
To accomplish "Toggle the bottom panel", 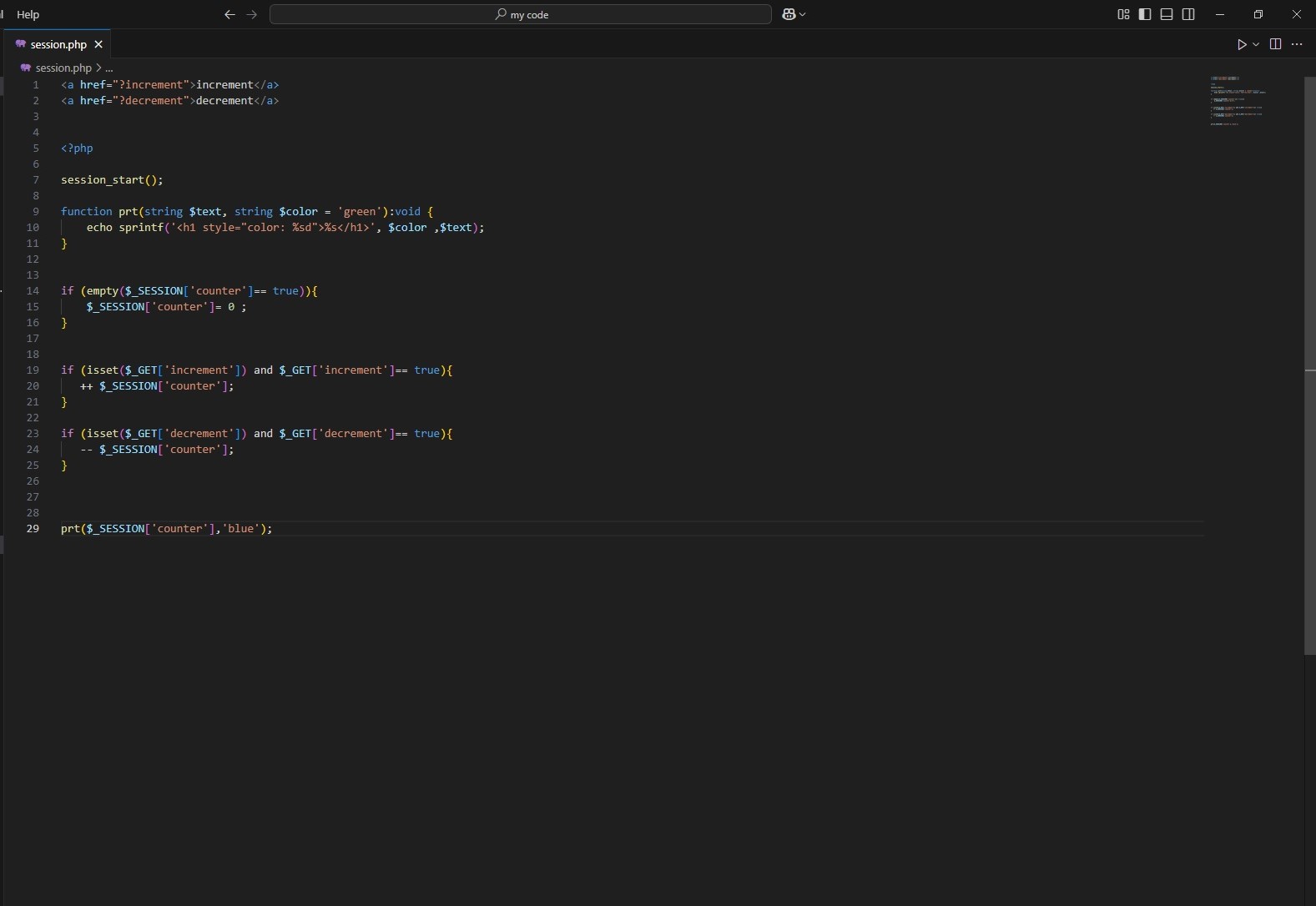I will [x=1167, y=14].
